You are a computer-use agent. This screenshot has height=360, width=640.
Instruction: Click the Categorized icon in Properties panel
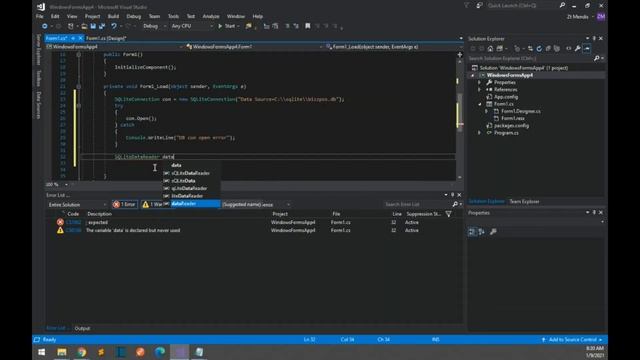pyautogui.click(x=472, y=232)
